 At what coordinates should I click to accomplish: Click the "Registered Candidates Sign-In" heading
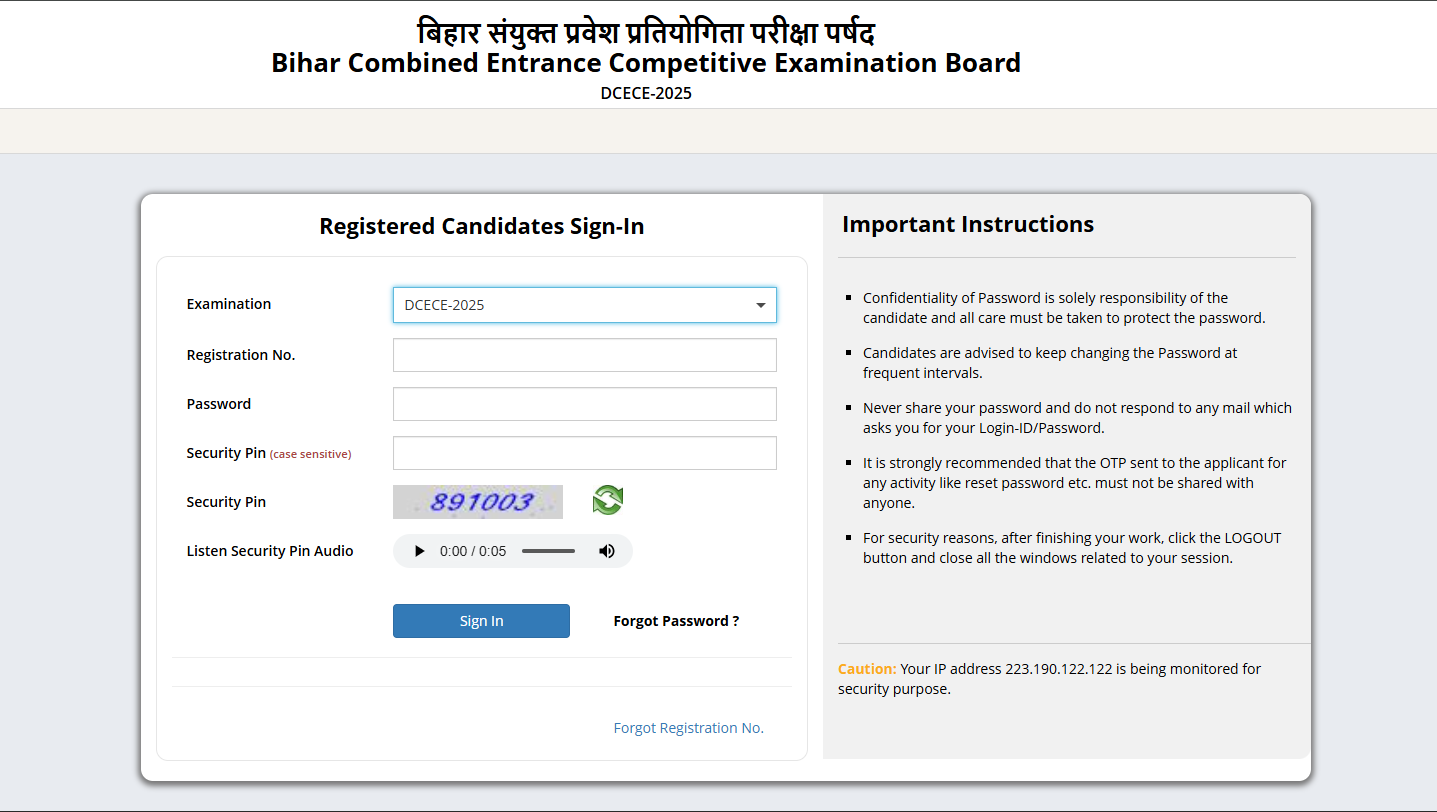click(x=481, y=226)
